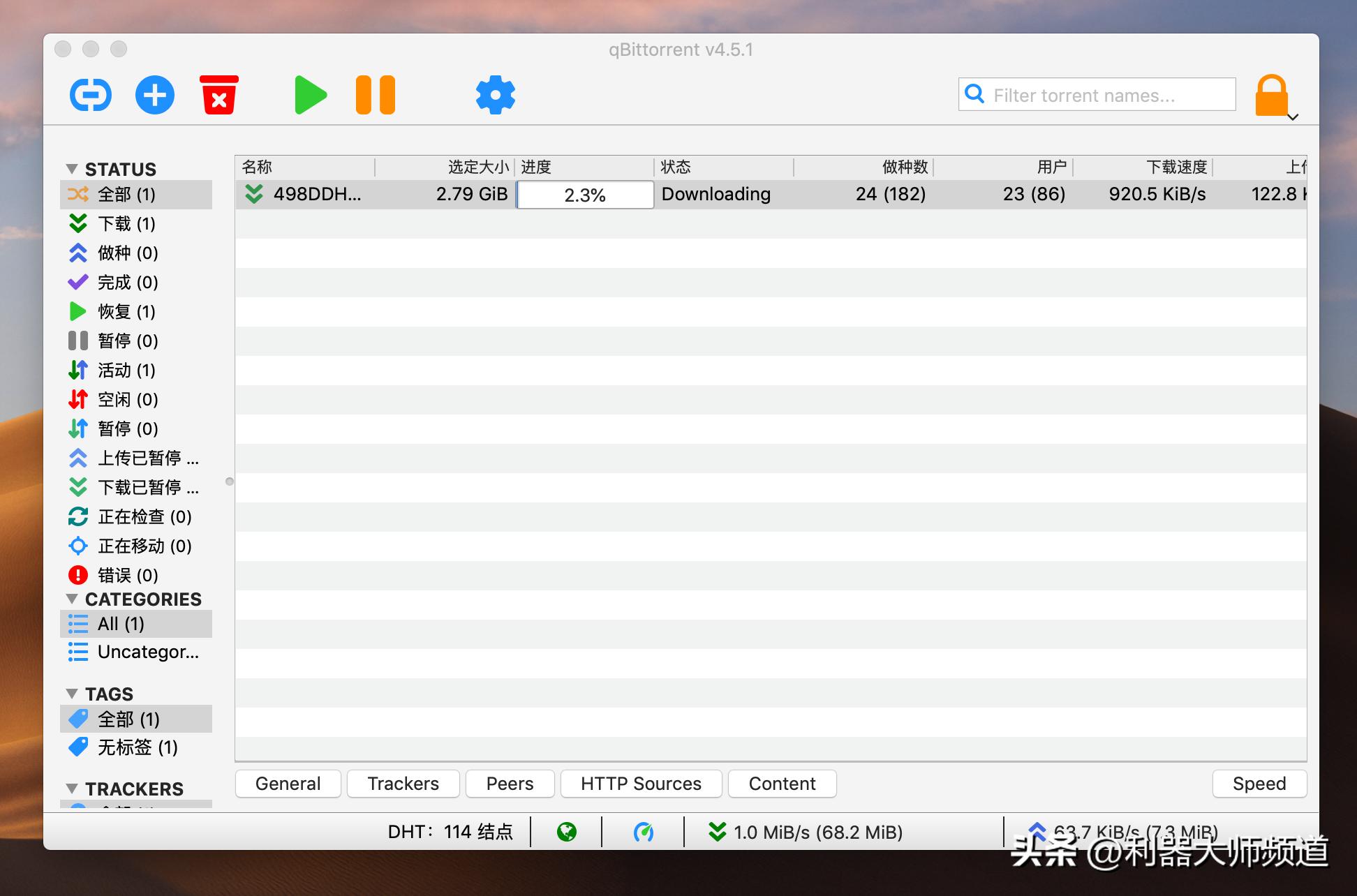Viewport: 1357px width, 896px height.
Task: Click the globe connection status icon
Action: point(567,832)
